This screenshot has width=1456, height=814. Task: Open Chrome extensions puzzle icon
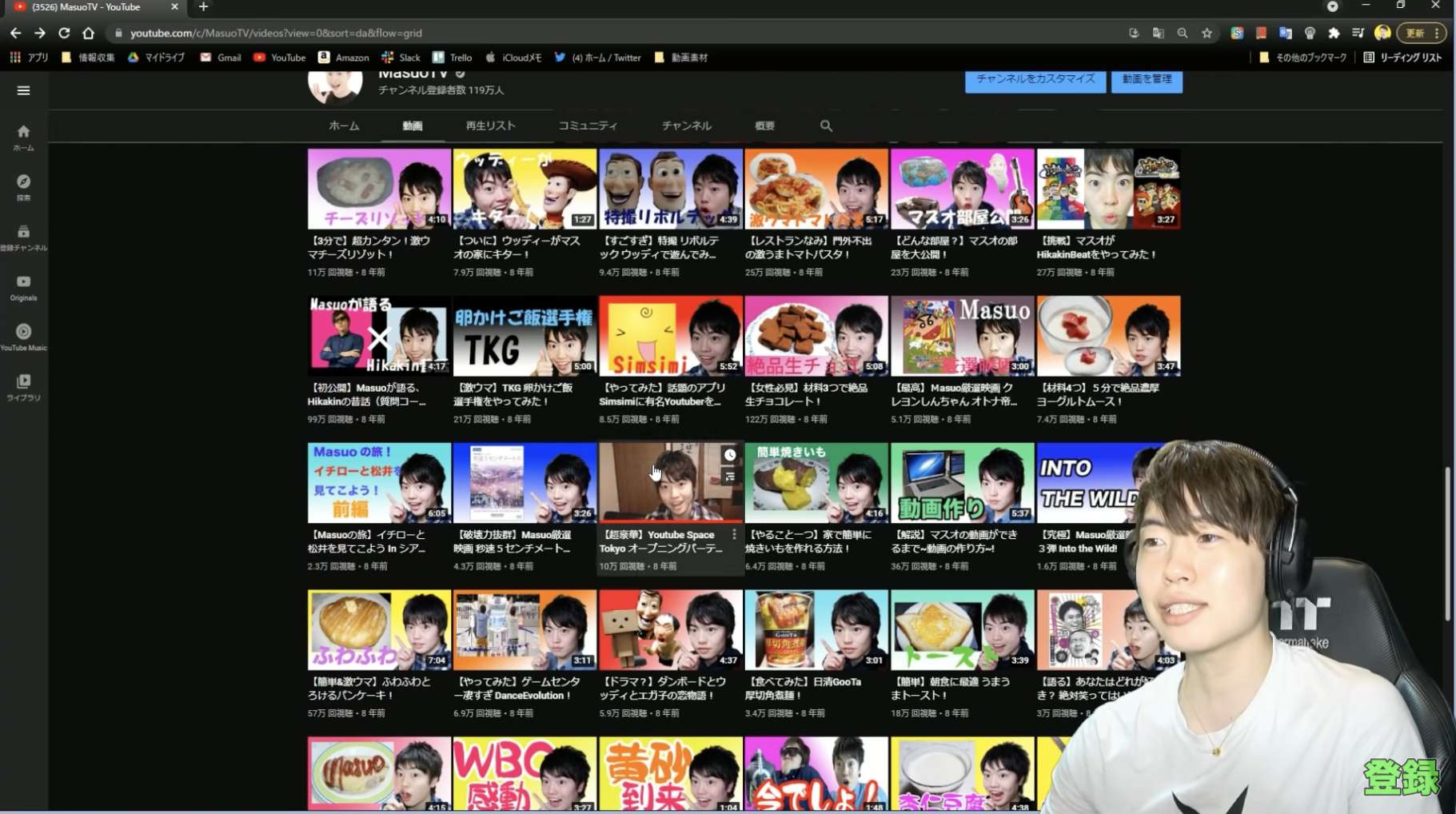pos(1334,33)
